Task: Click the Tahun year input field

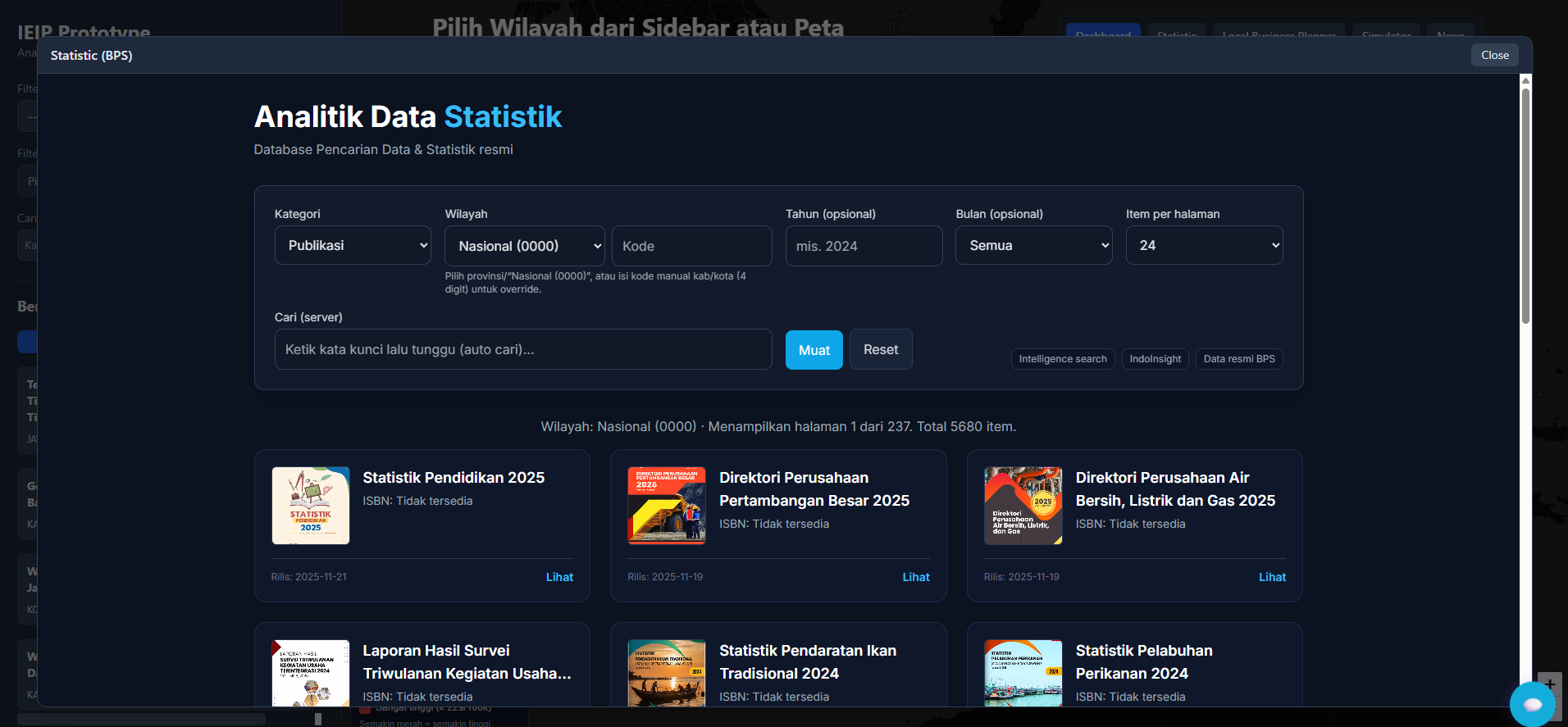Action: [x=864, y=247]
